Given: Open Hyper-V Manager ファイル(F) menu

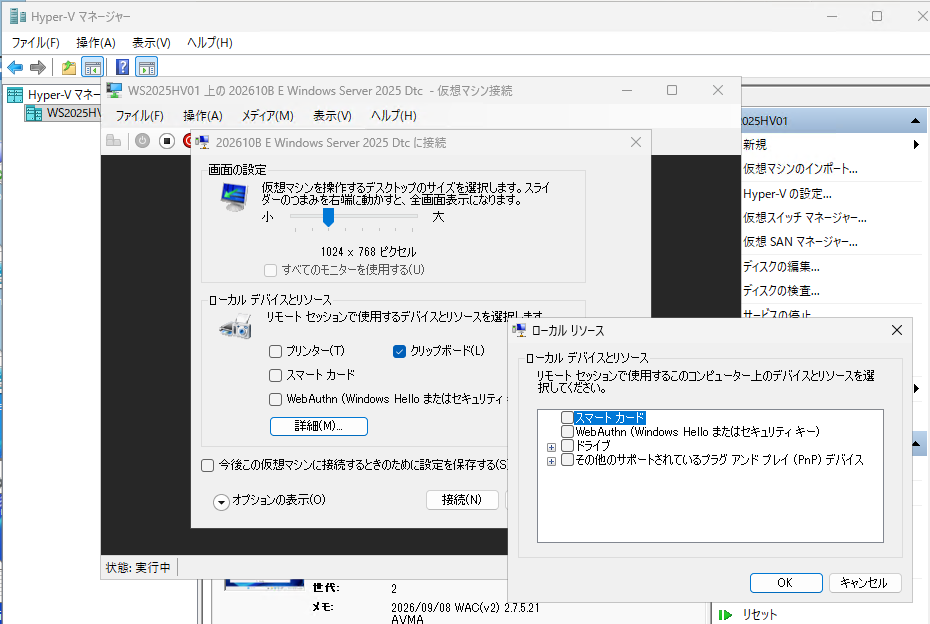Looking at the screenshot, I should (36, 43).
